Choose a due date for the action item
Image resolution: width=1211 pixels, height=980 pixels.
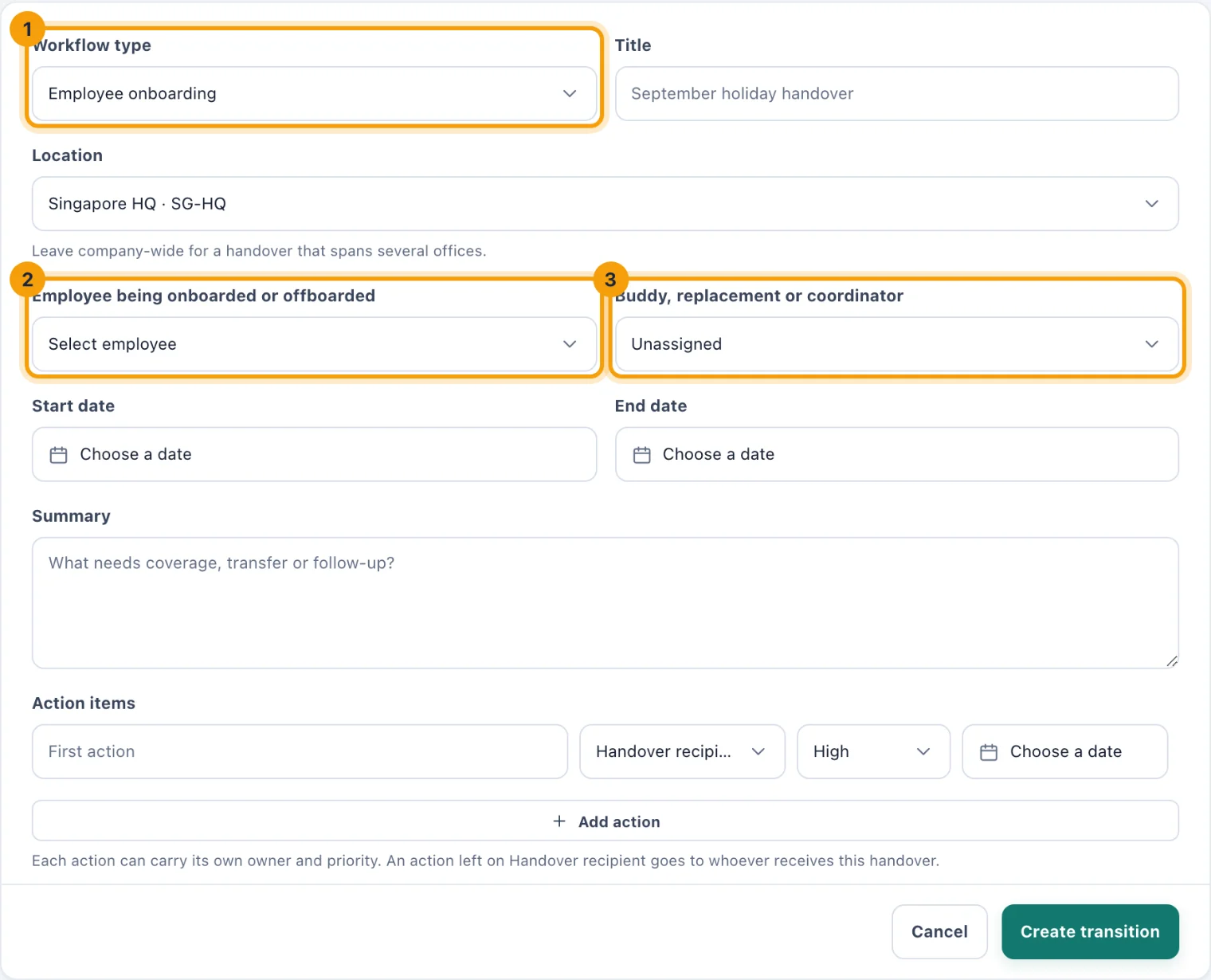pos(1064,751)
